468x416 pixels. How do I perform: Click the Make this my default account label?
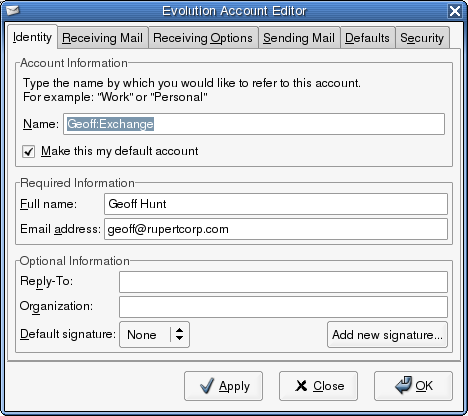click(x=120, y=151)
